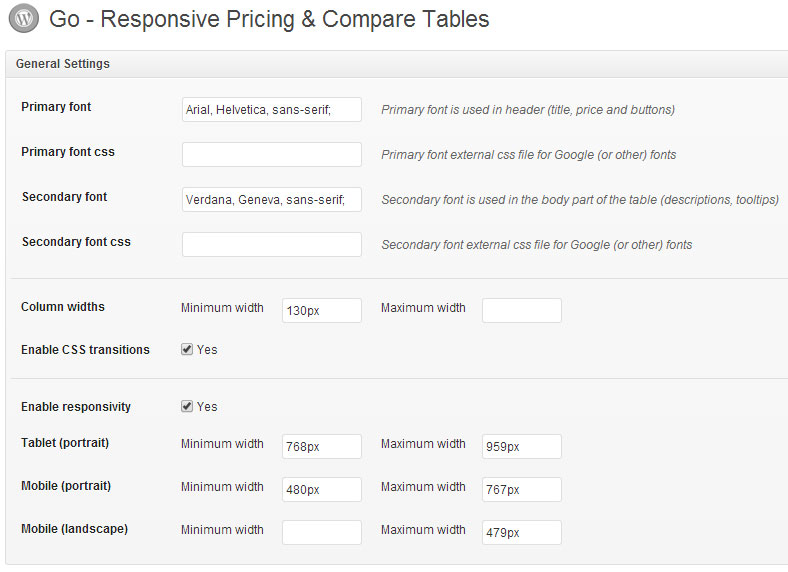Click the Enable CSS transitions label
The image size is (788, 572).
(x=85, y=350)
